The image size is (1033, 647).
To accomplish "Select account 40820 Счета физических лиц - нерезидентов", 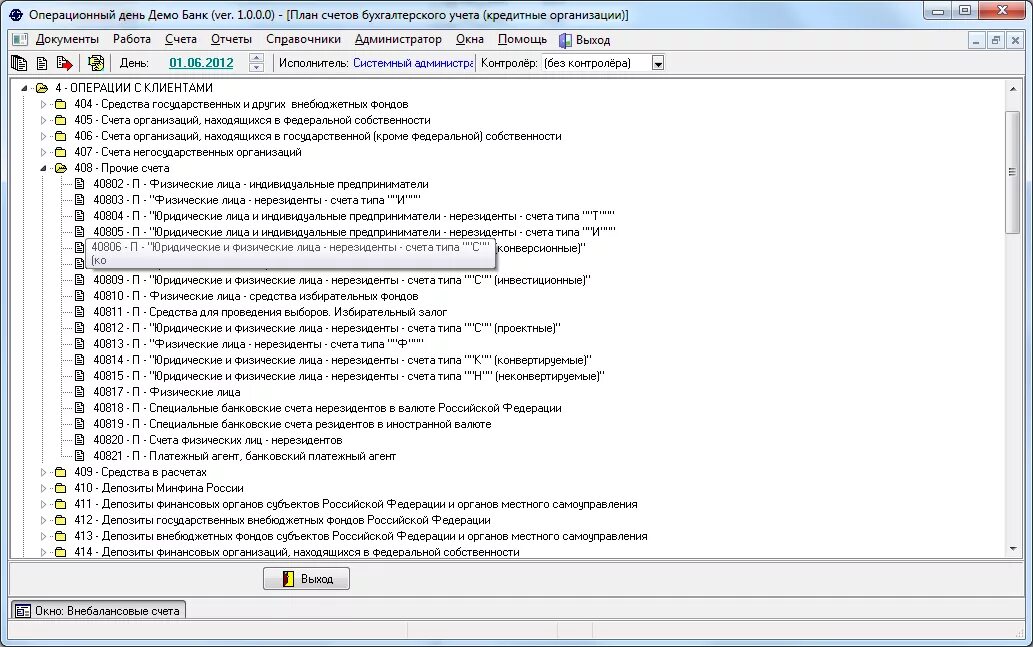I will click(217, 440).
